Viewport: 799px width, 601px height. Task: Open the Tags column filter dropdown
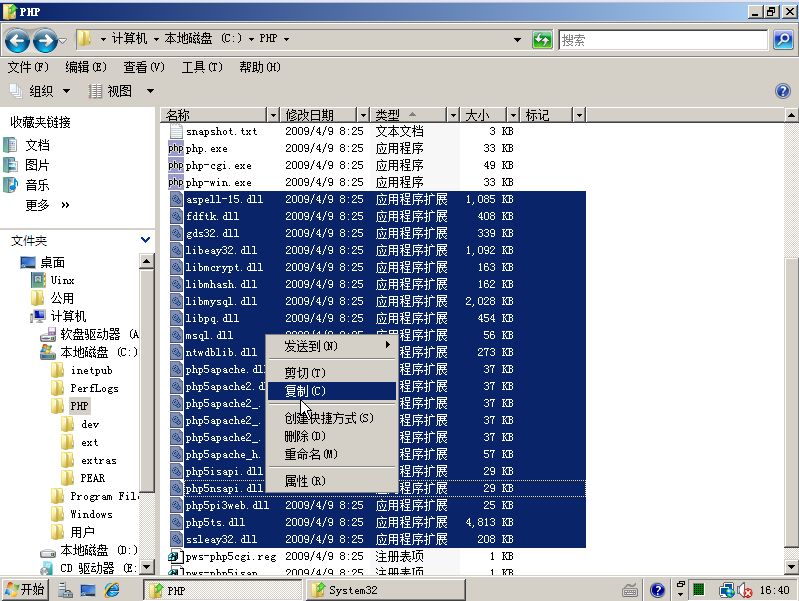point(579,116)
